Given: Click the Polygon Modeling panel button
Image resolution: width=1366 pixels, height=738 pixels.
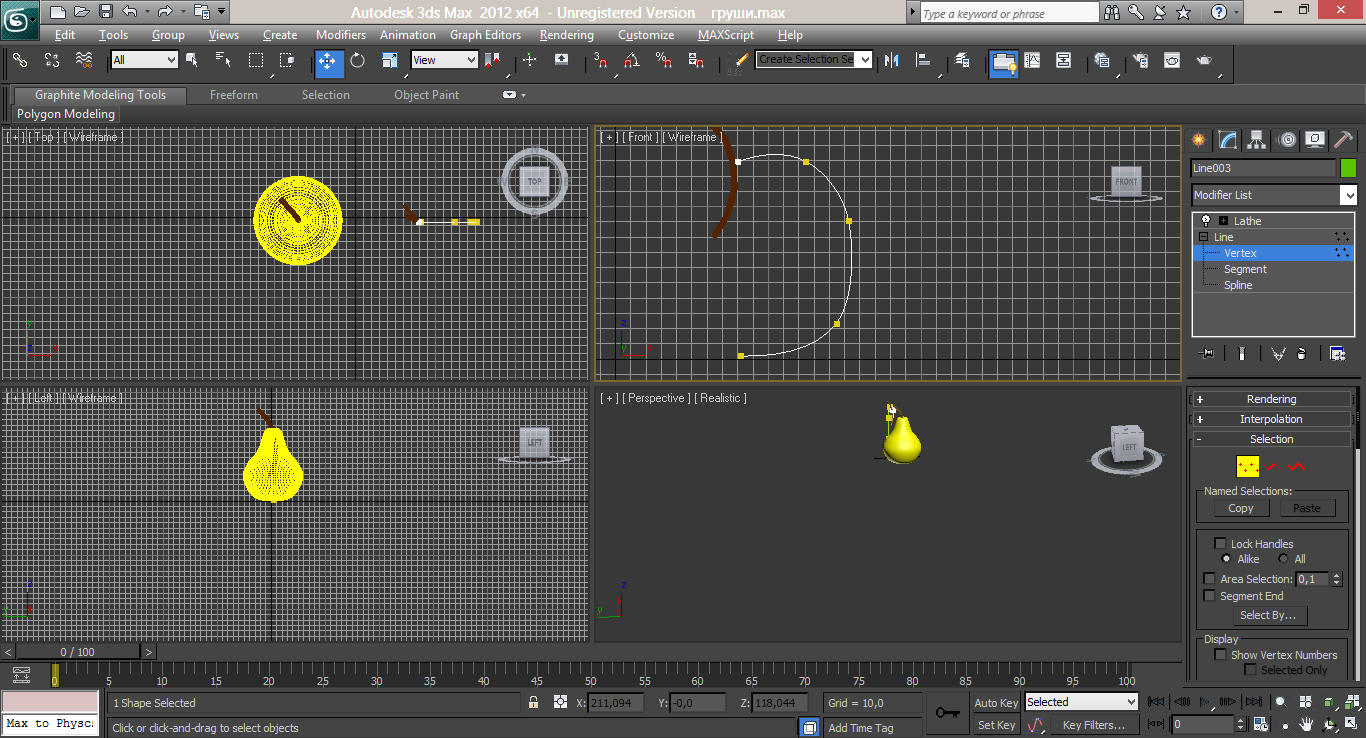Looking at the screenshot, I should 66,114.
